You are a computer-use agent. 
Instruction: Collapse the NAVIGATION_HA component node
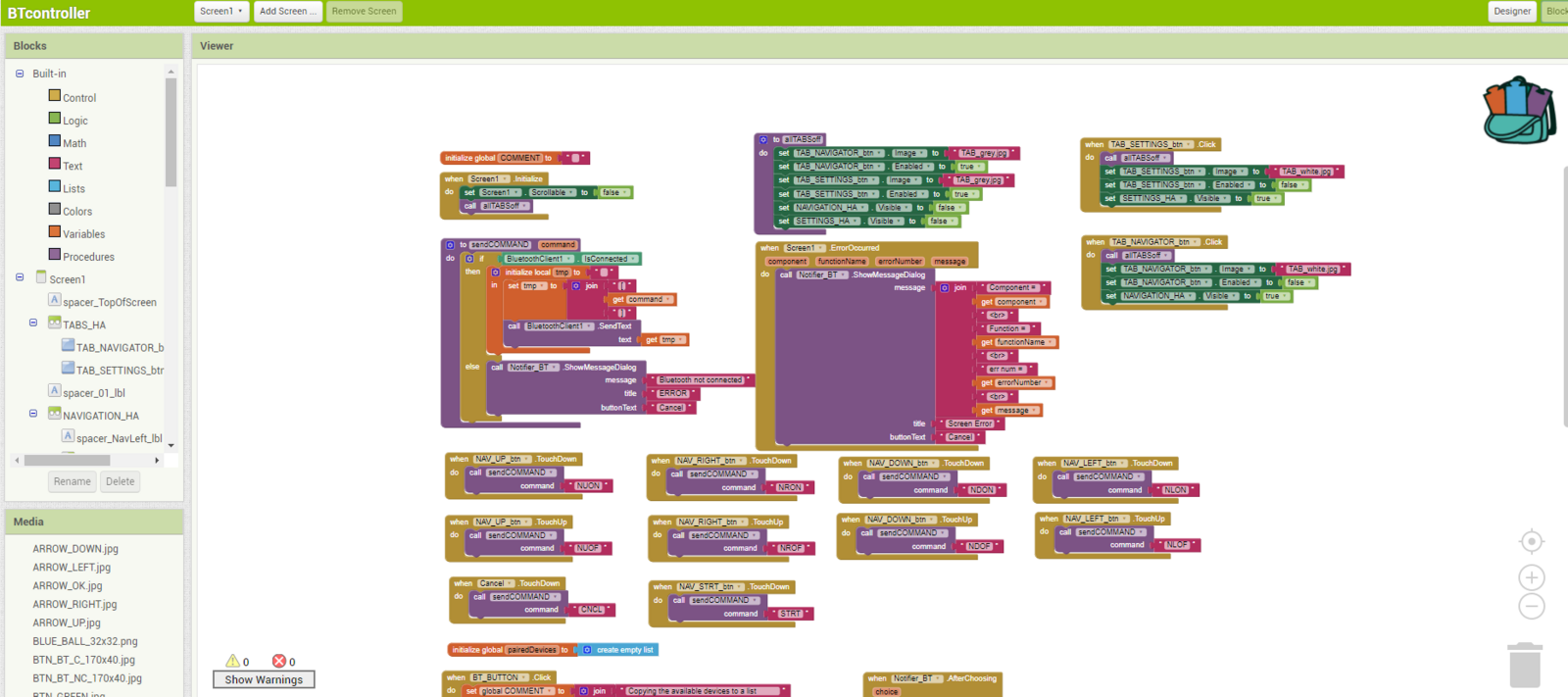click(33, 414)
